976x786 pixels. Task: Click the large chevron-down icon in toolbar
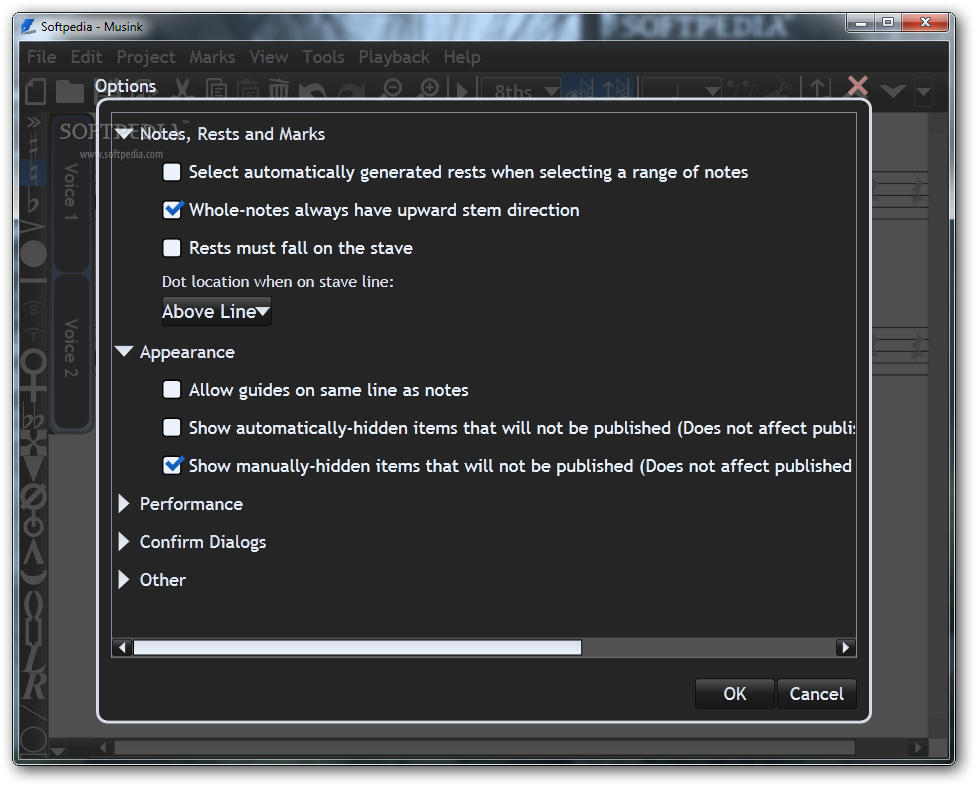coord(893,91)
